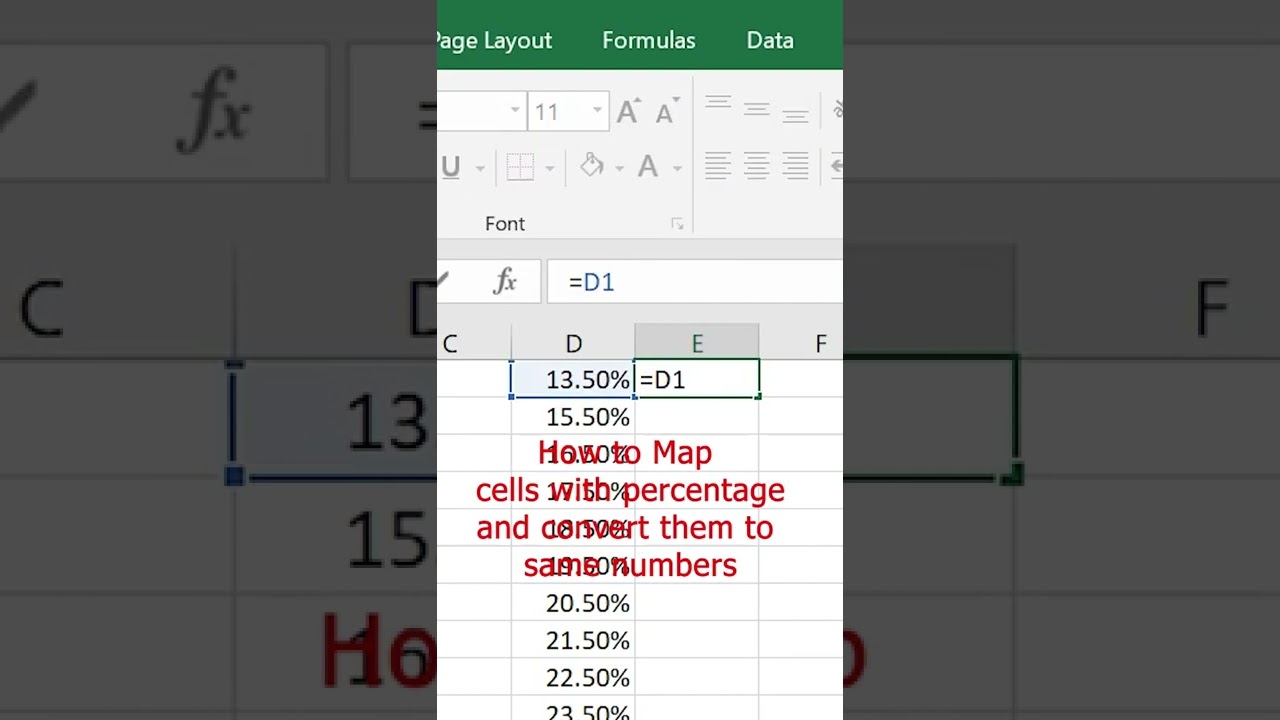Click the Increase Font Size icon
Viewport: 1280px width, 720px height.
click(x=628, y=111)
